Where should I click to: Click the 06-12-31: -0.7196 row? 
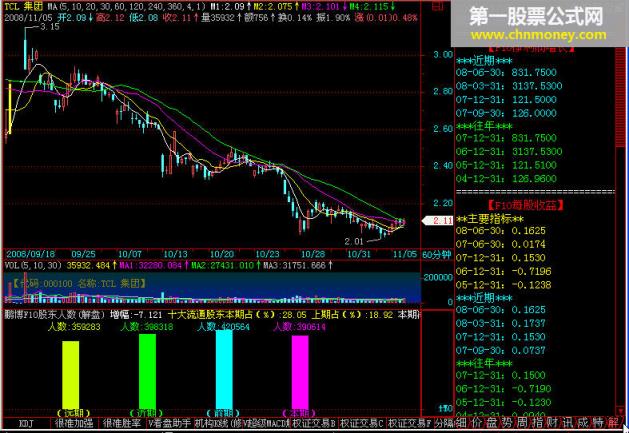click(503, 271)
